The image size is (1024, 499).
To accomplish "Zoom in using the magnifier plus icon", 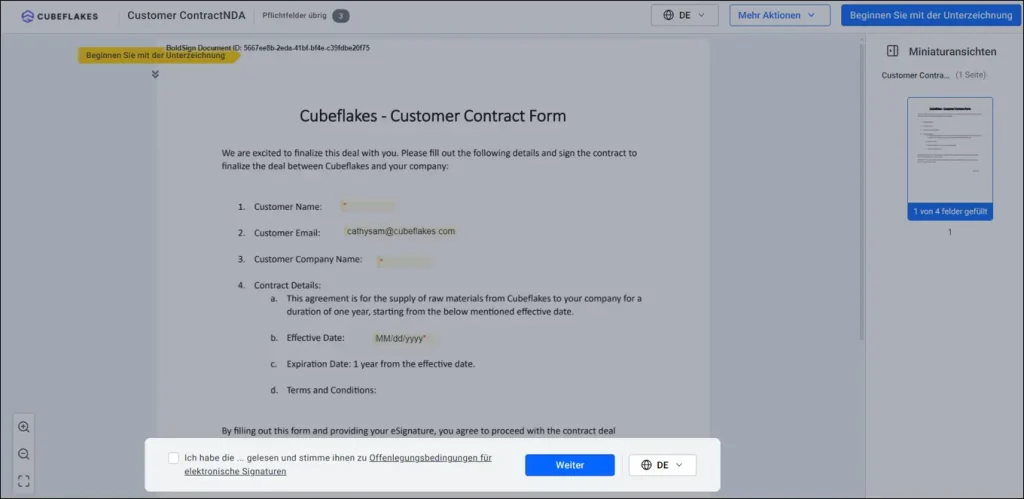I will (x=24, y=427).
